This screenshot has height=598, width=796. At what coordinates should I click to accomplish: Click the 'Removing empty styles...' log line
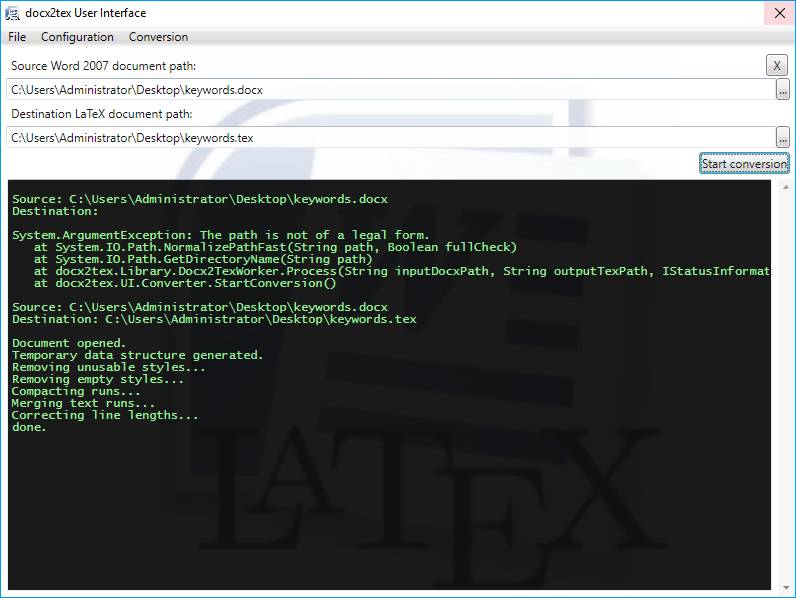click(x=98, y=379)
